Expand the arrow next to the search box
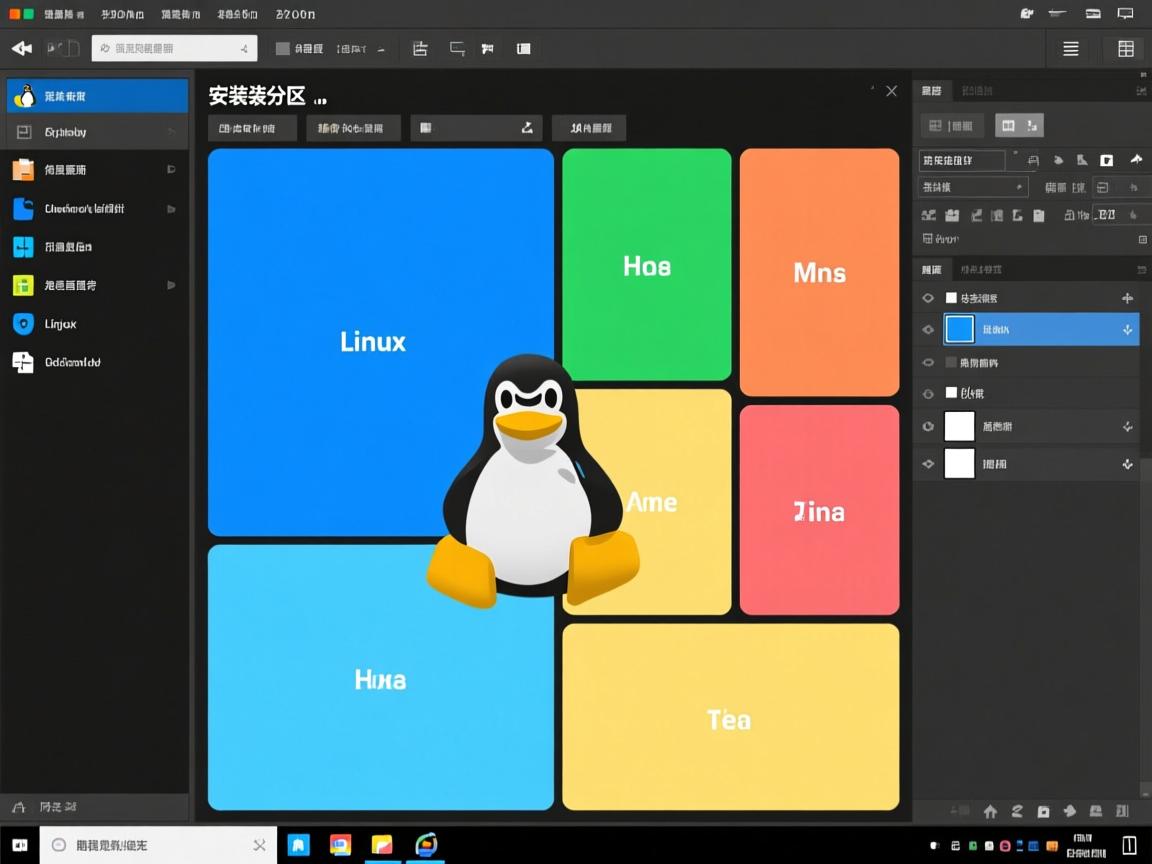1152x864 pixels. 243,47
